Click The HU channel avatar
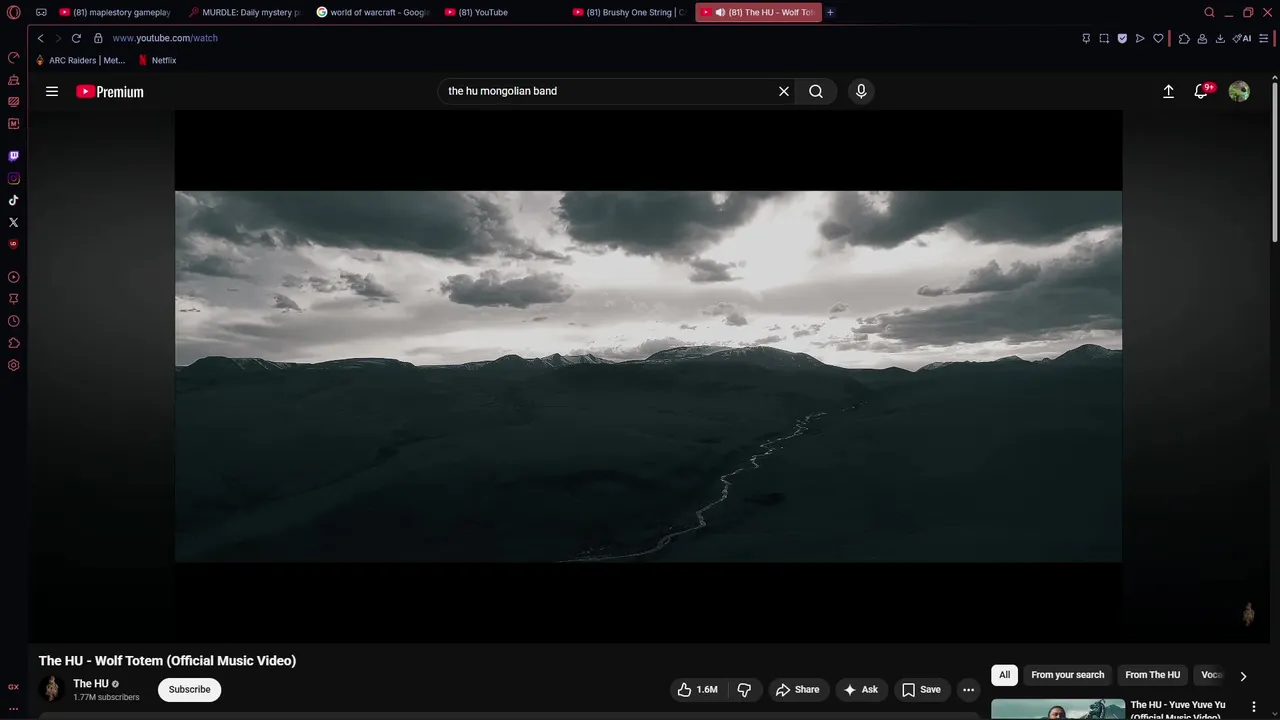This screenshot has width=1280, height=720. click(51, 689)
